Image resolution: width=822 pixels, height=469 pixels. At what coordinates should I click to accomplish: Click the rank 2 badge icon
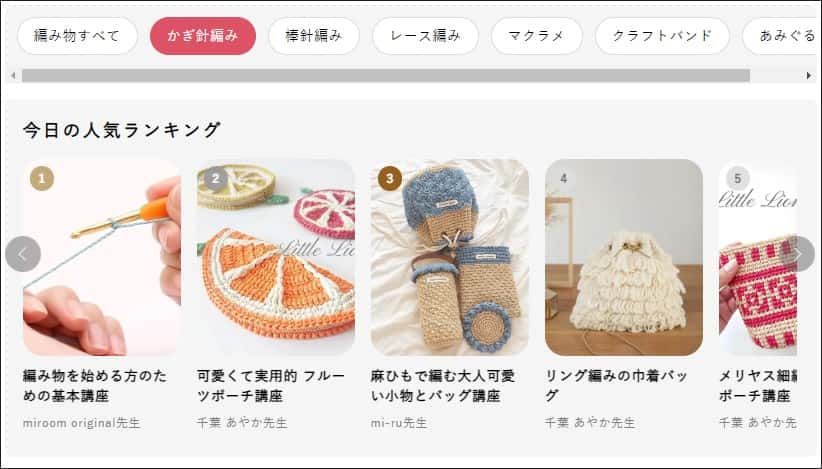tap(215, 179)
